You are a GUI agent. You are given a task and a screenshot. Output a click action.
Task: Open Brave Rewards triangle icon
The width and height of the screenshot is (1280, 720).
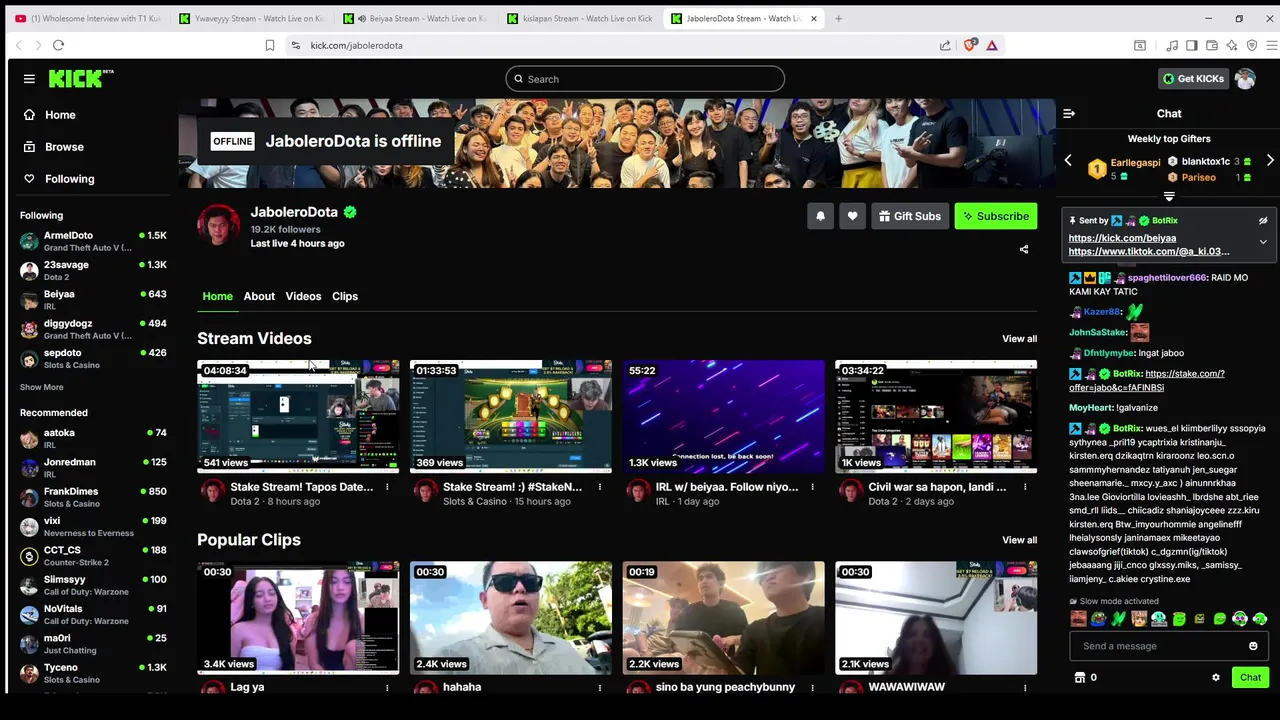click(x=992, y=45)
